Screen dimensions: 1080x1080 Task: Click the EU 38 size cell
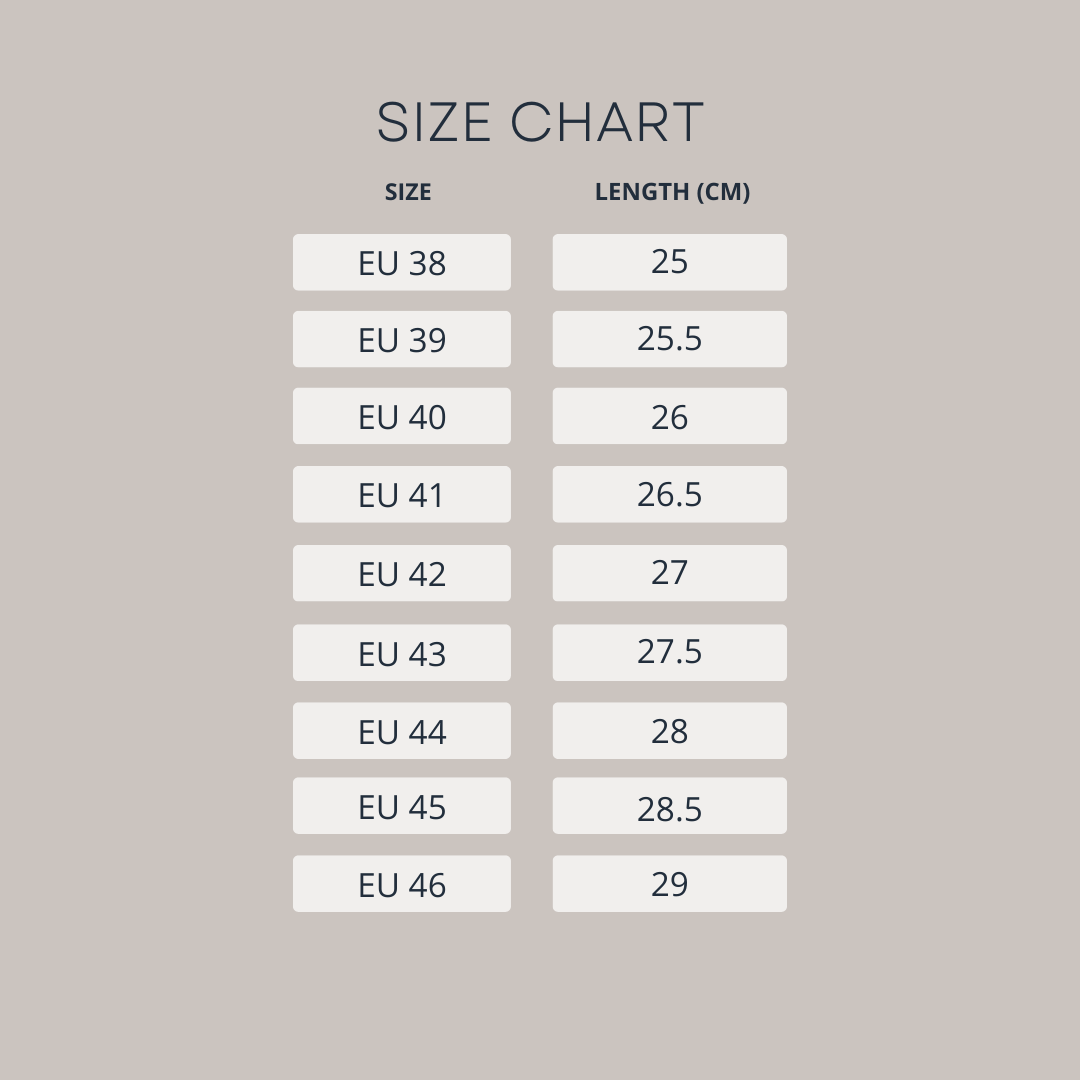[x=401, y=262]
